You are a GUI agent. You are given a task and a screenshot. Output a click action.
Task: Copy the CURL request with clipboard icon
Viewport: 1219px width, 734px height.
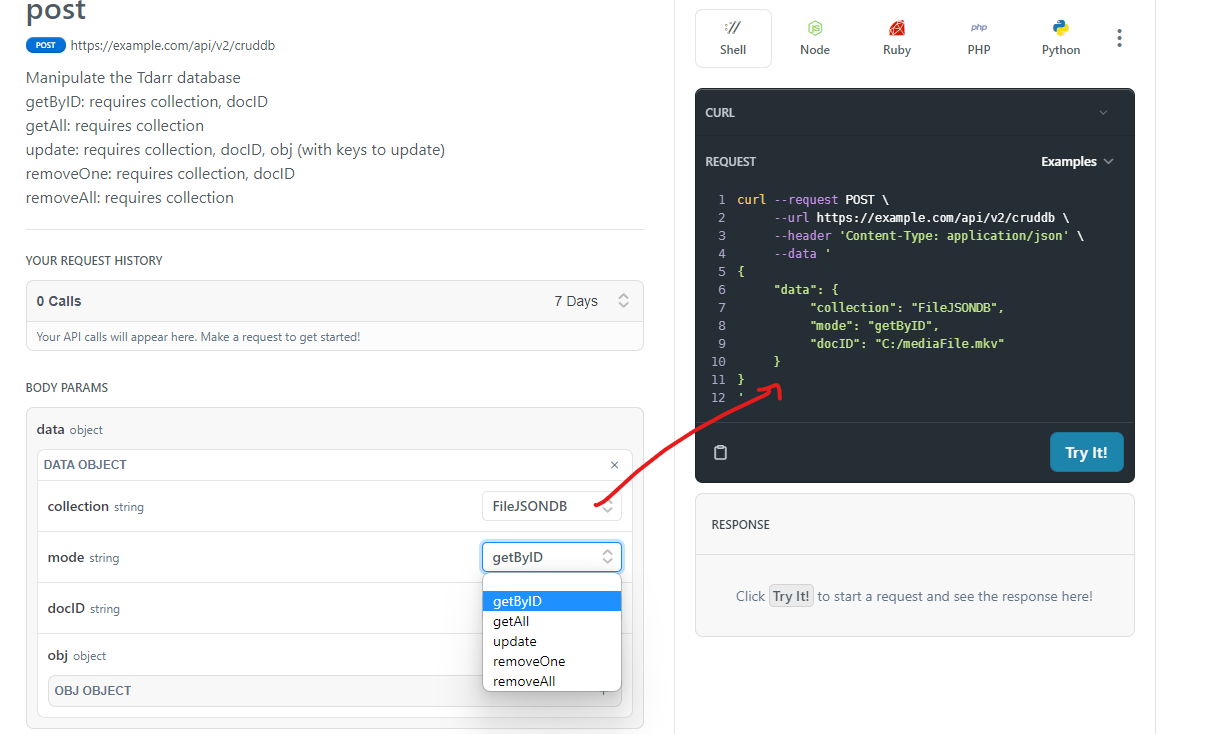pyautogui.click(x=720, y=452)
